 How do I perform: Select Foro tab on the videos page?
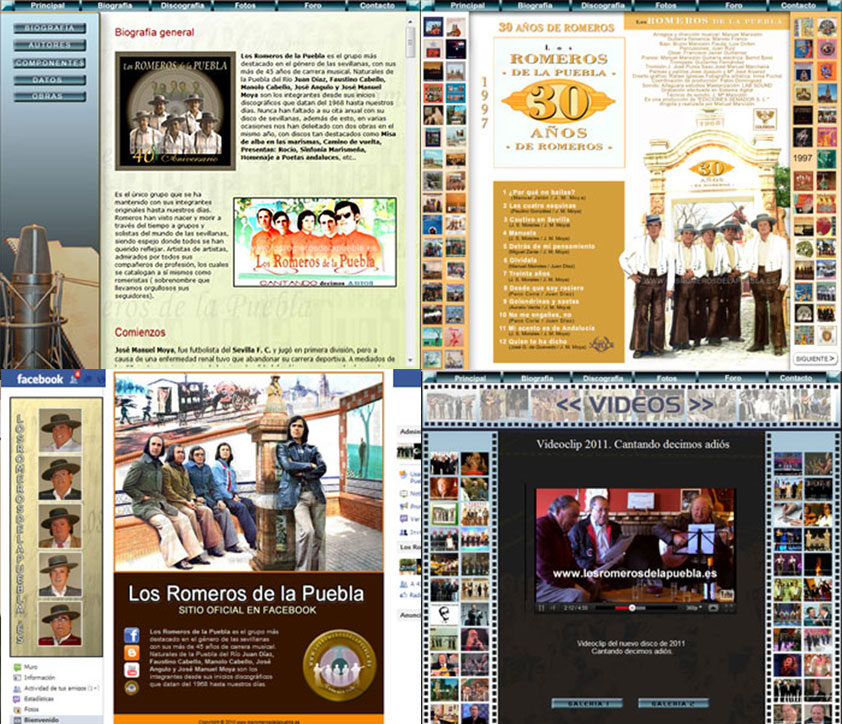(734, 378)
